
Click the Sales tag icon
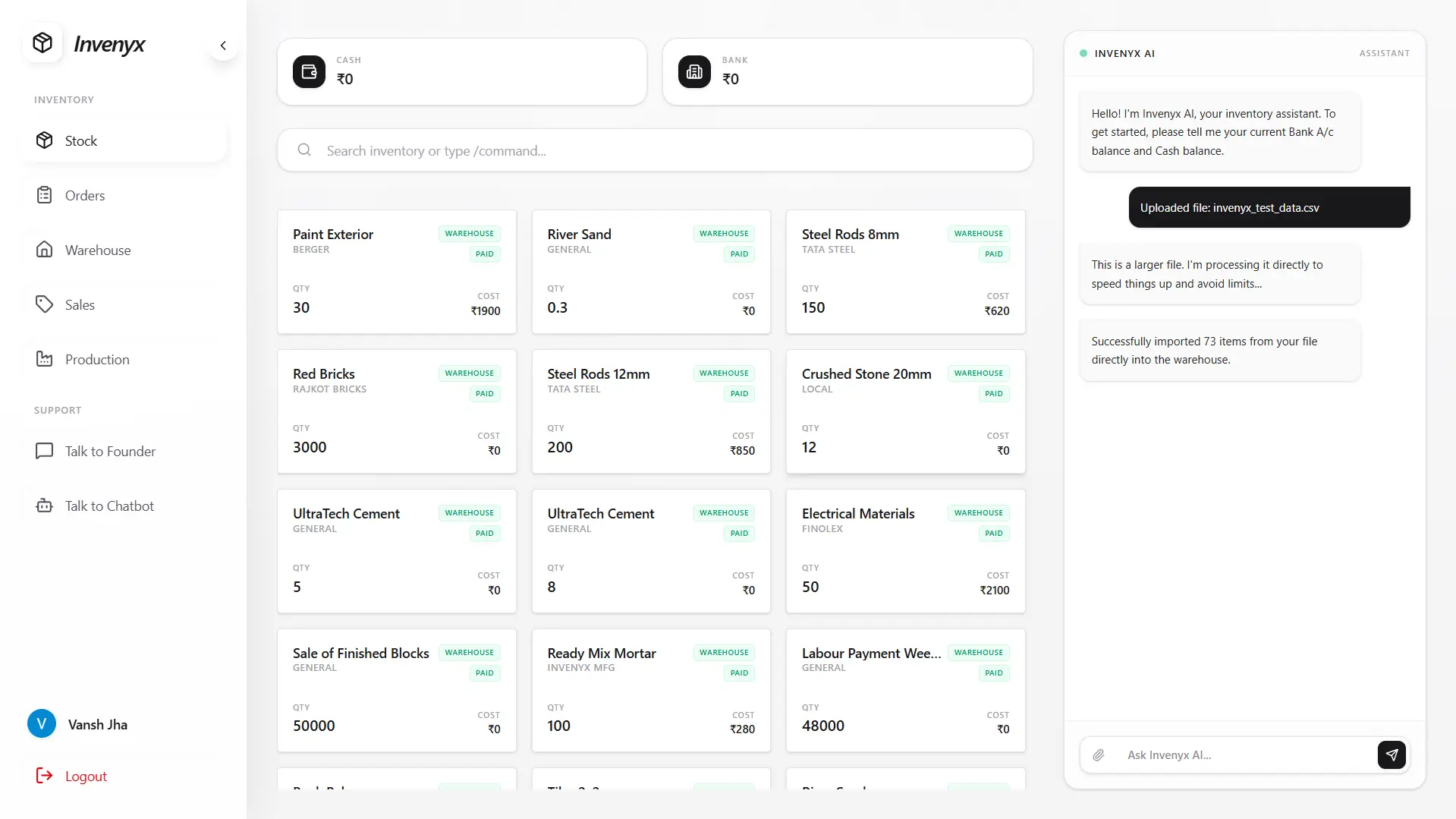[x=45, y=304]
